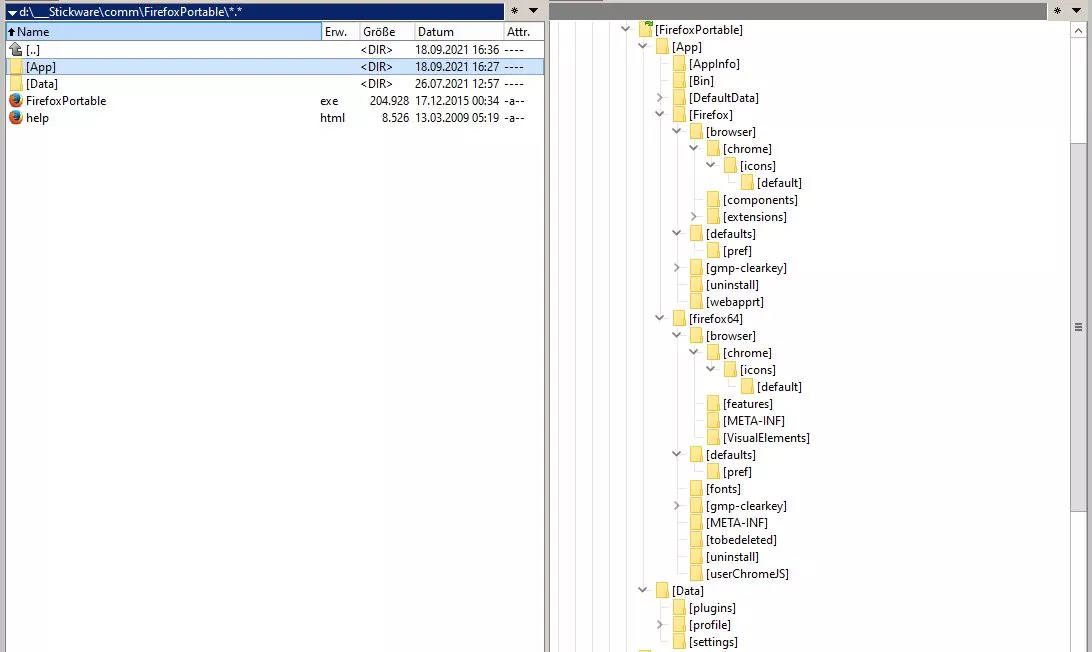Select [pref] under [Firefox] defaults
This screenshot has height=652, width=1092.
737,251
